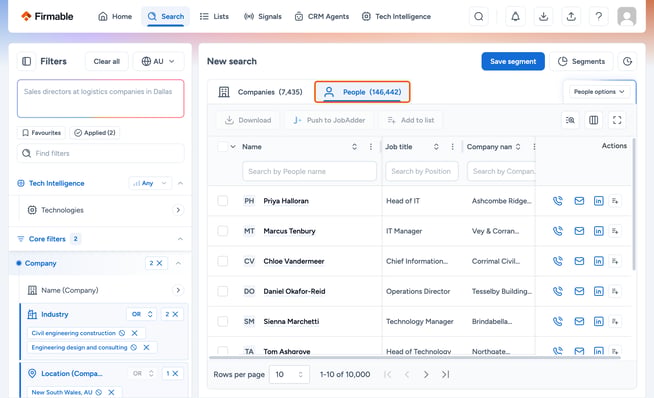
Task: Open the column layout icon
Action: [594, 120]
